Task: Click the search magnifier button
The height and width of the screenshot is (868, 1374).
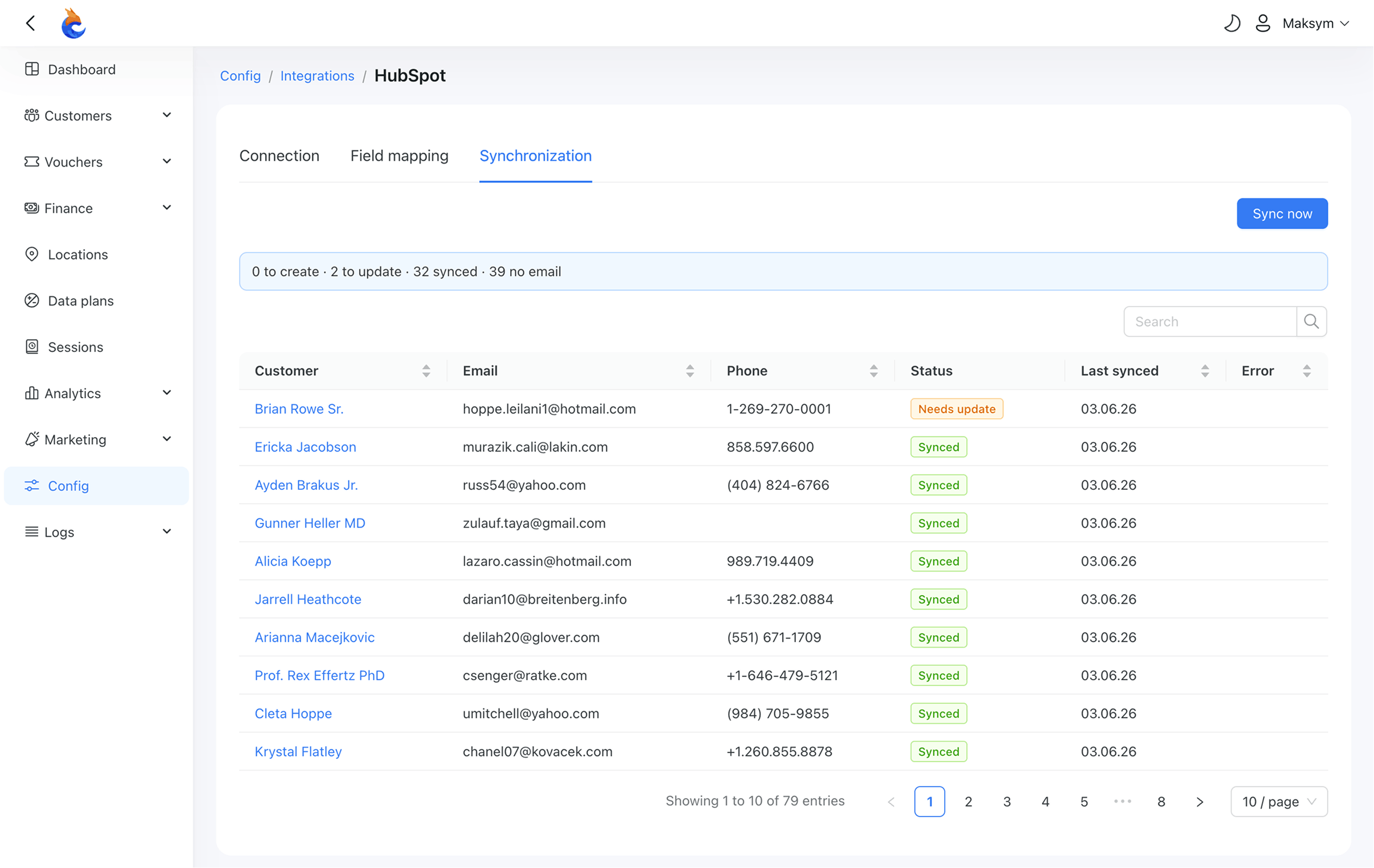Action: [x=1312, y=322]
